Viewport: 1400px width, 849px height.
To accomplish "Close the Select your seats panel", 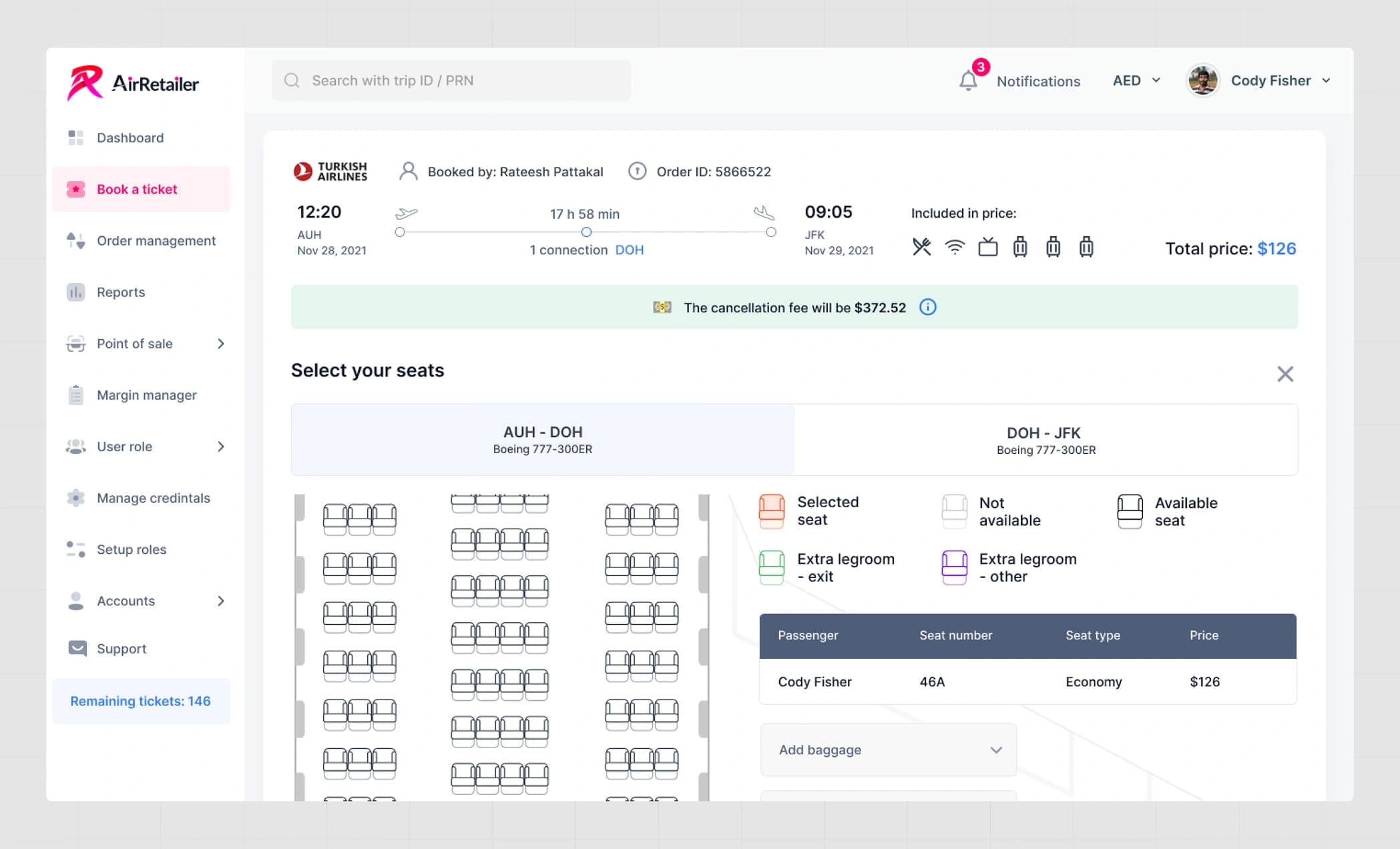I will (1285, 374).
